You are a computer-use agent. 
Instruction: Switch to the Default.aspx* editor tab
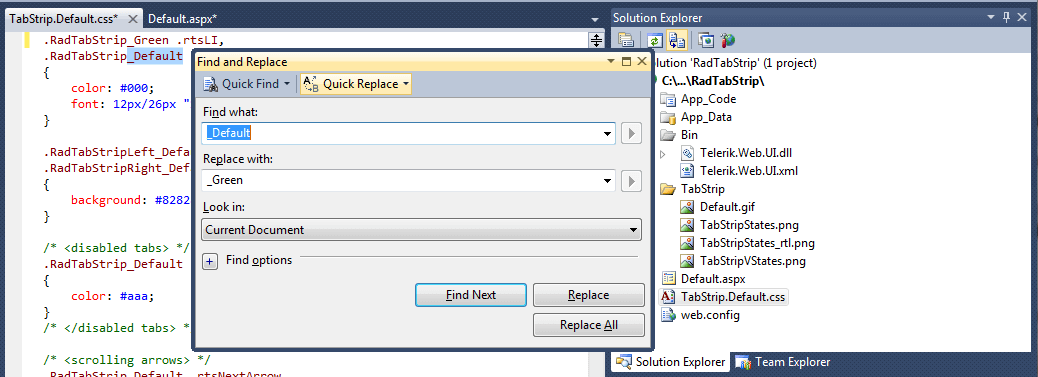coord(182,19)
